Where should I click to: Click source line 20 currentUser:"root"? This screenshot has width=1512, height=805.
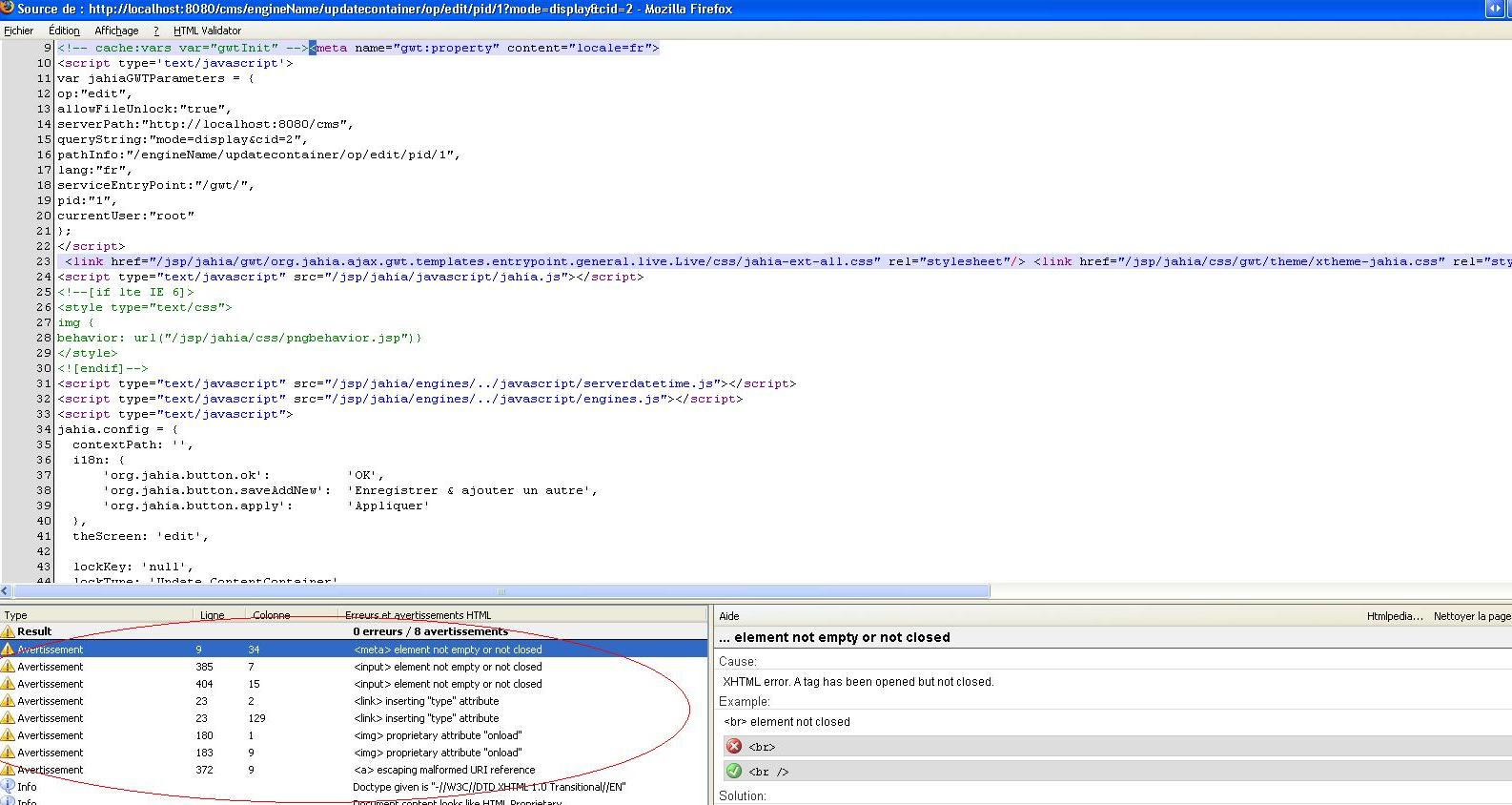click(x=126, y=216)
